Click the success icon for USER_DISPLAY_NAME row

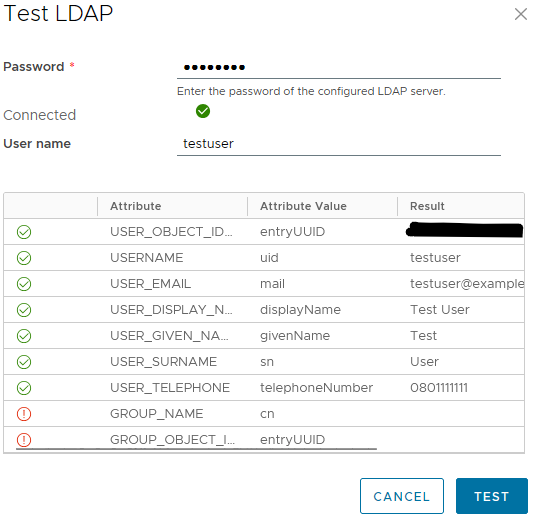tap(24, 310)
